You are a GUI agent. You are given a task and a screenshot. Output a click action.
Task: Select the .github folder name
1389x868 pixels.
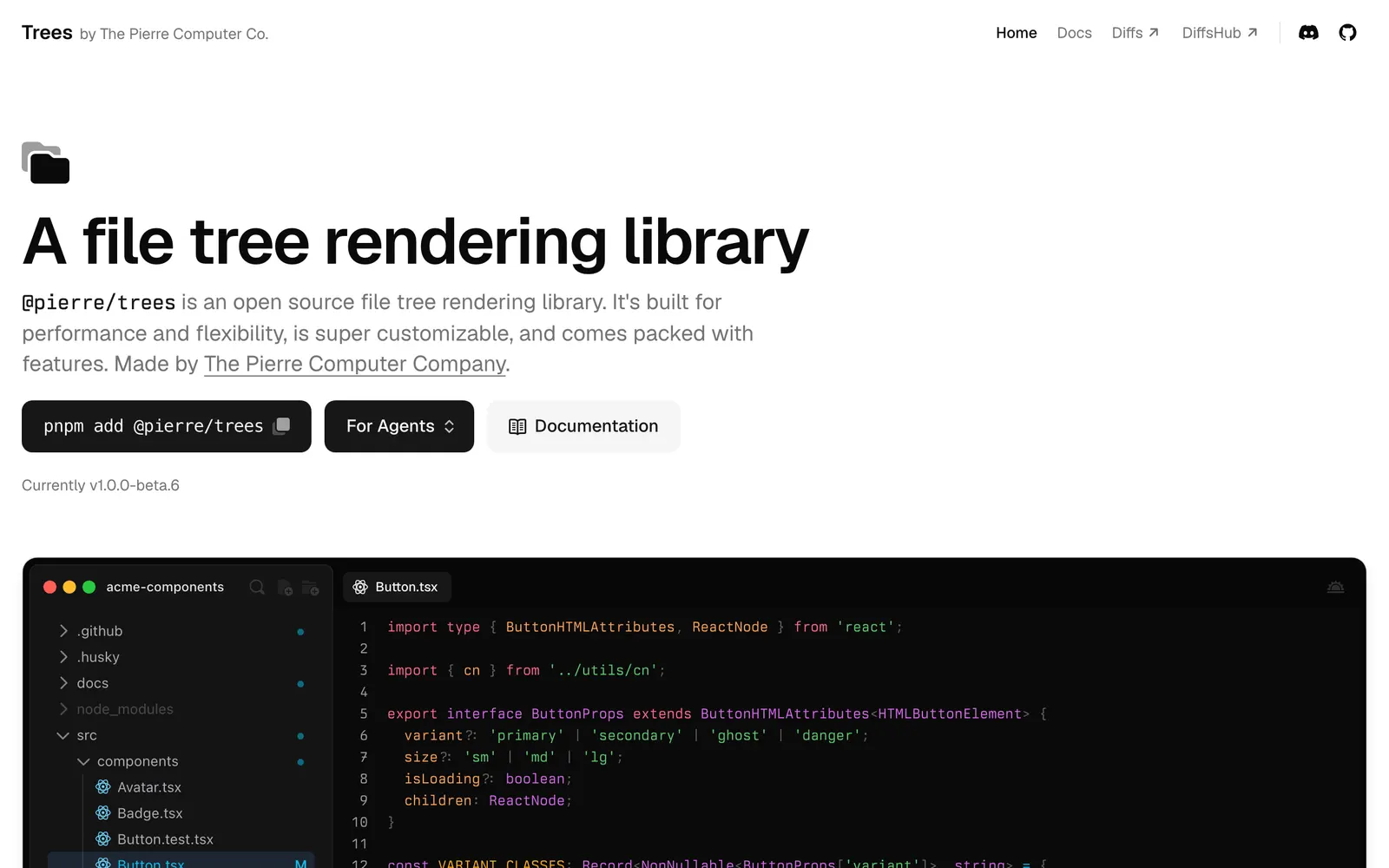coord(100,631)
